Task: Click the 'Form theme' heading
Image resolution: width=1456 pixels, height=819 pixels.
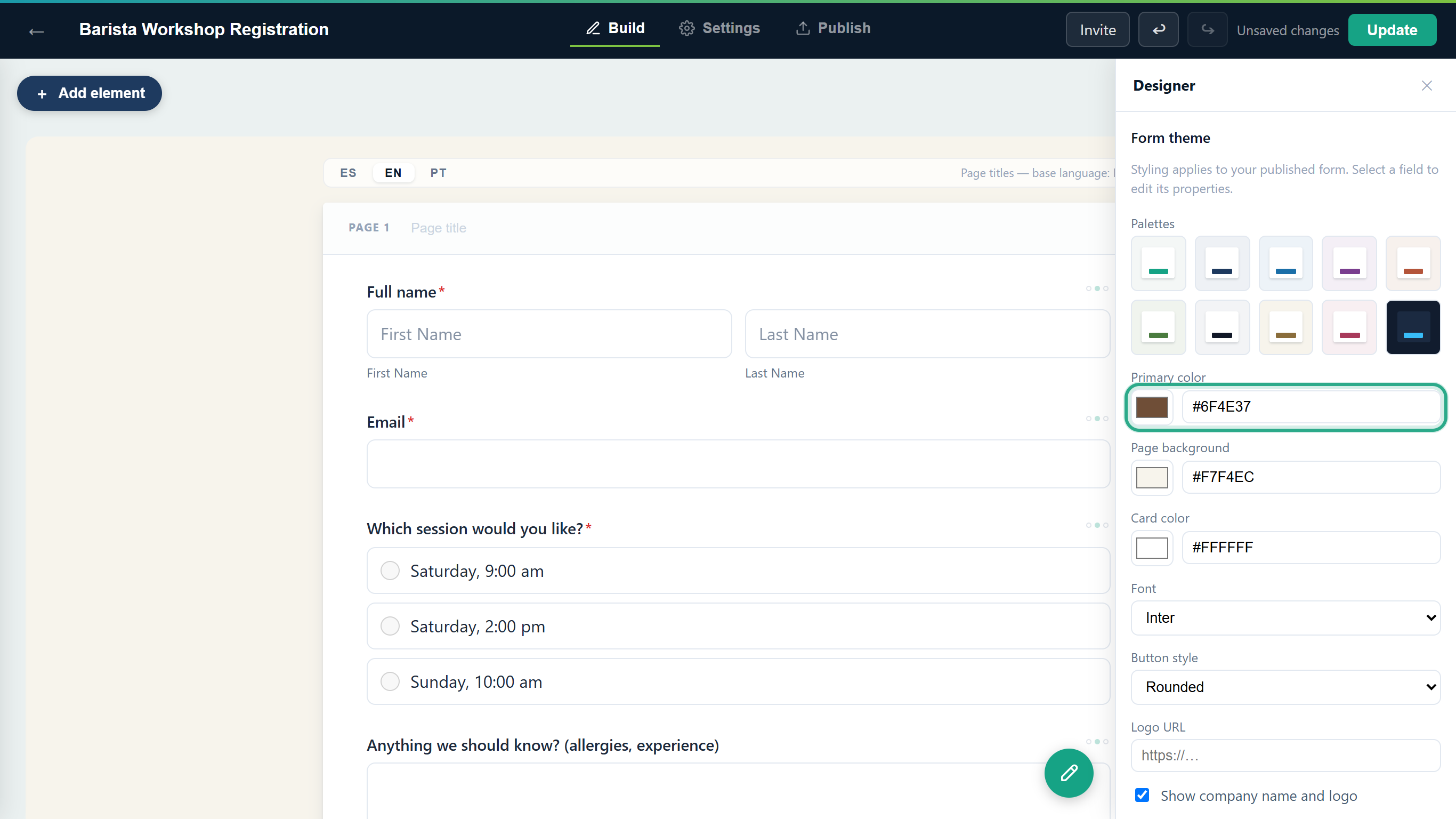Action: [x=1170, y=138]
